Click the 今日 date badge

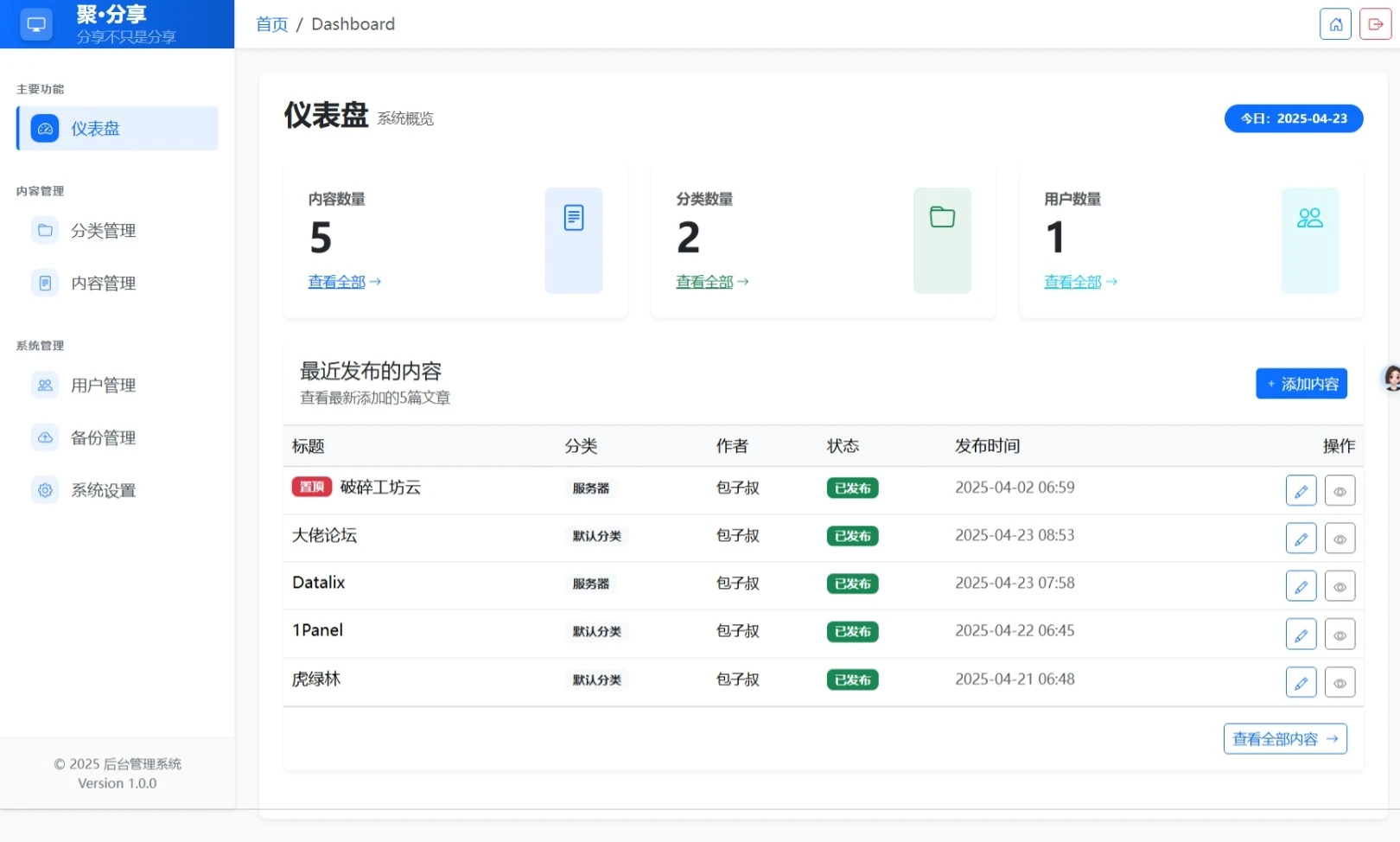1293,118
